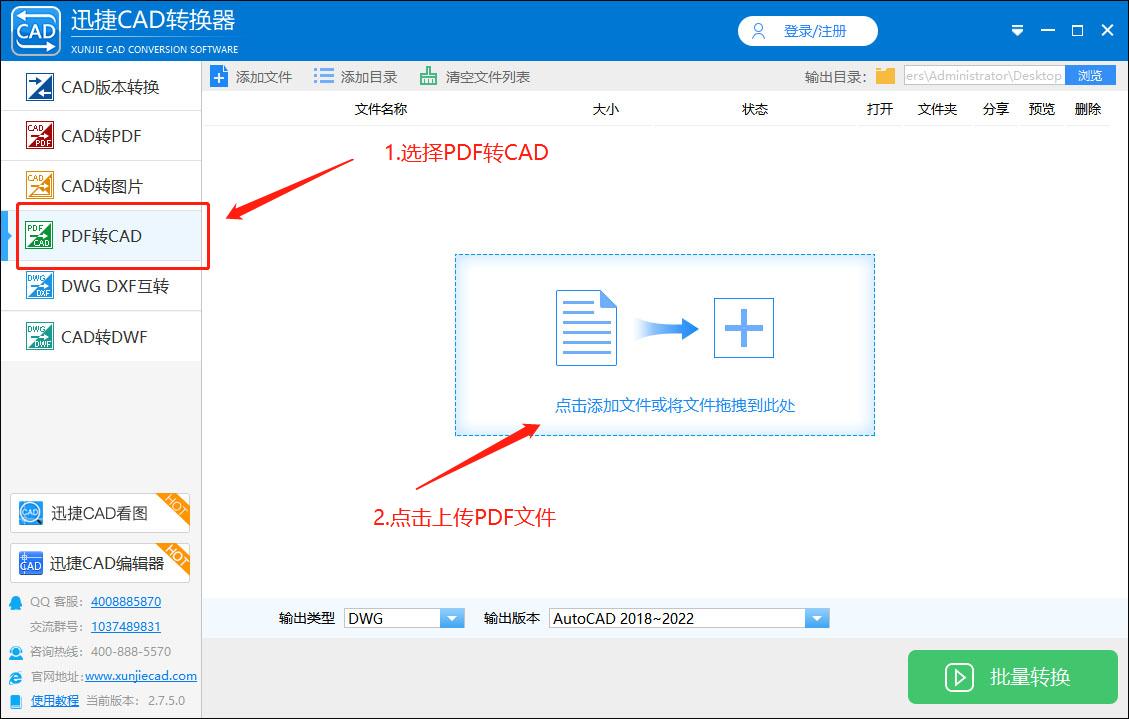The width and height of the screenshot is (1129, 719).
Task: Switch to the 文件名称 column header
Action: tap(381, 109)
